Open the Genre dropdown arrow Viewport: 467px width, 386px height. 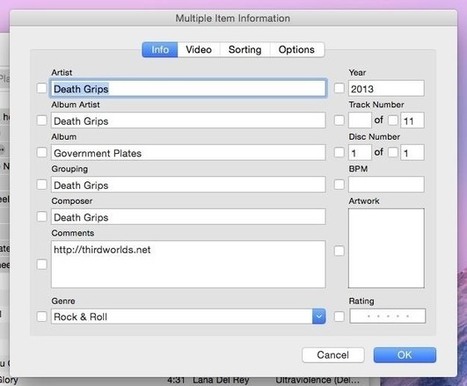click(x=319, y=316)
